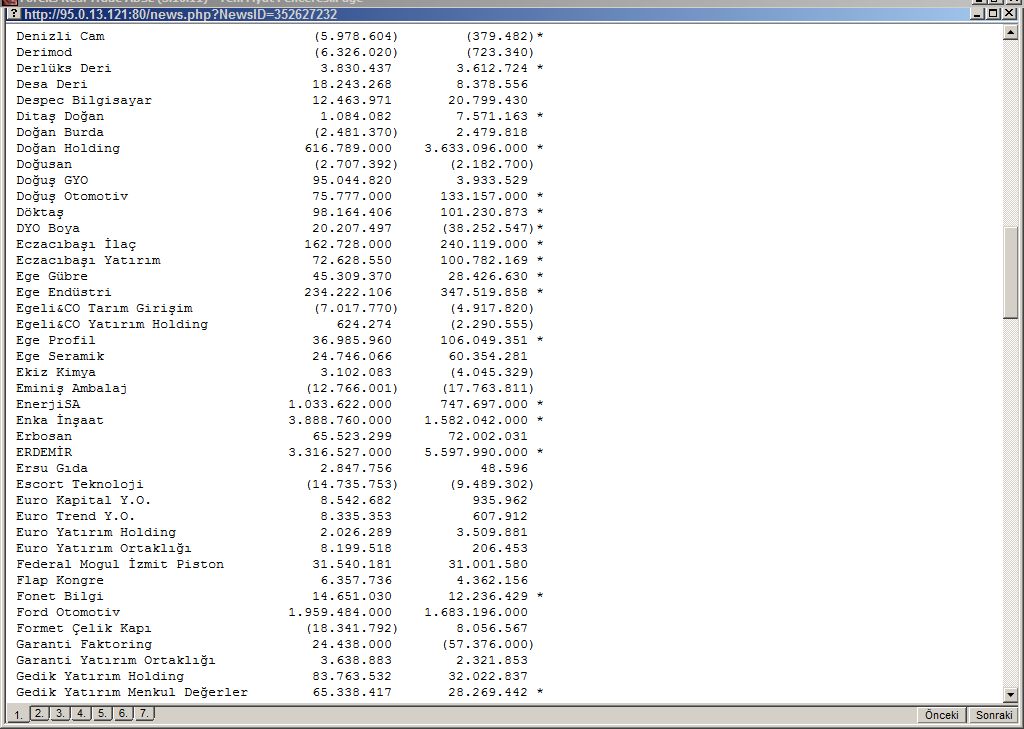
Task: Click the scrollbar down arrow
Action: coord(1010,695)
